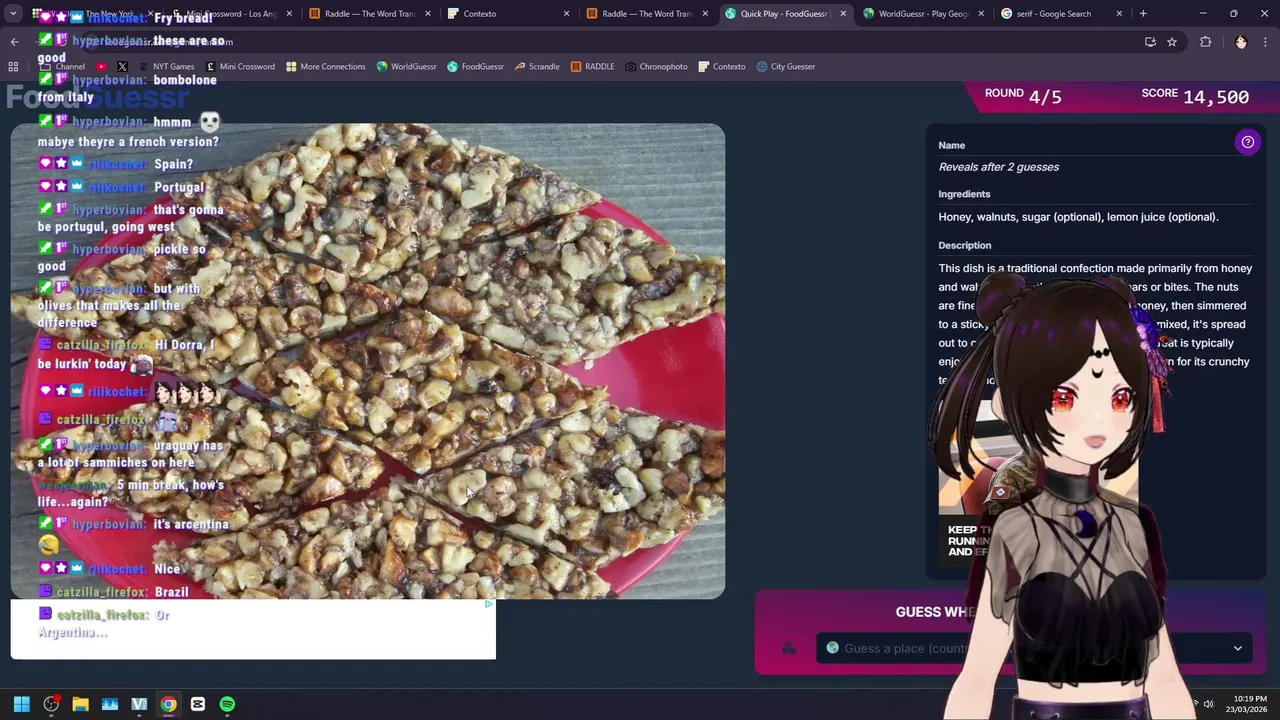Open the Windows Start menu

pyautogui.click(x=22, y=704)
